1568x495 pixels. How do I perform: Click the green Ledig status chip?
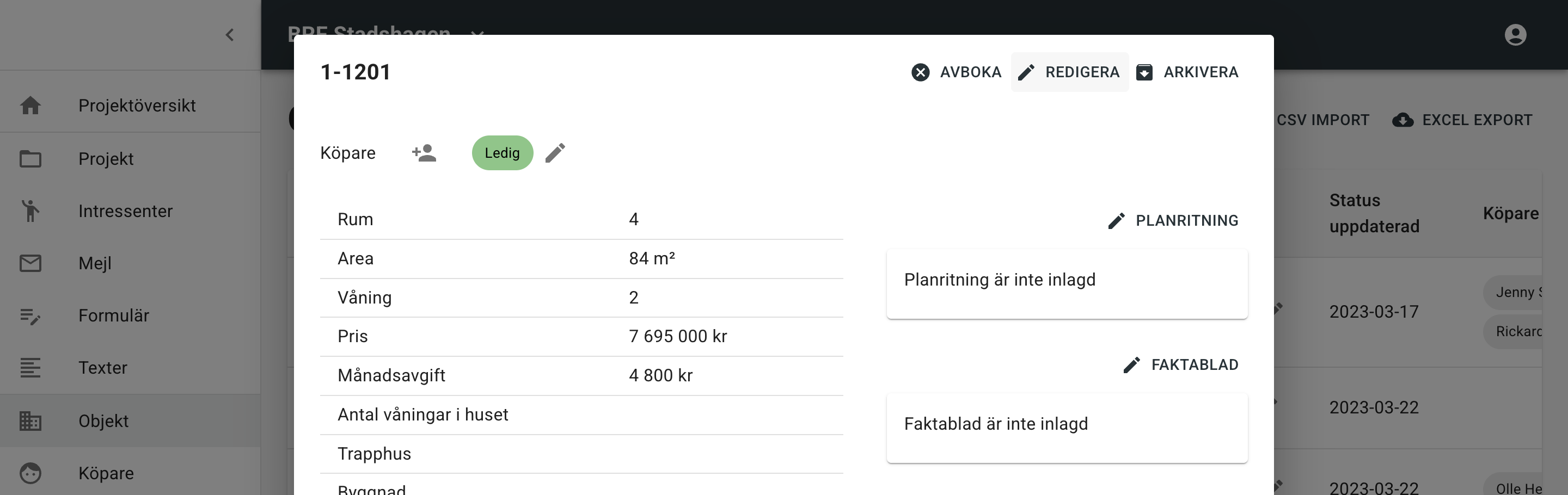tap(502, 153)
